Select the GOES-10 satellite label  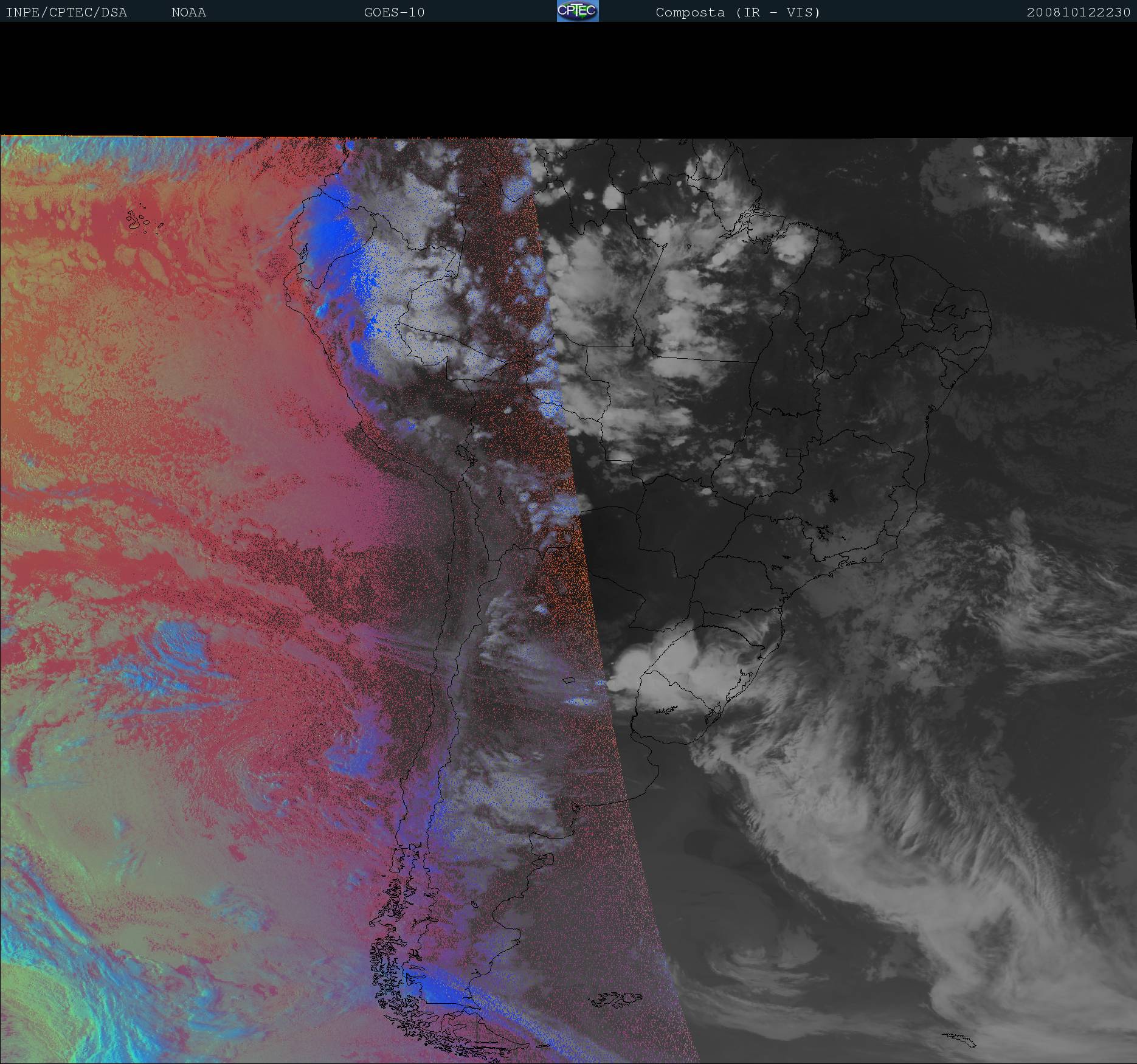click(x=394, y=12)
